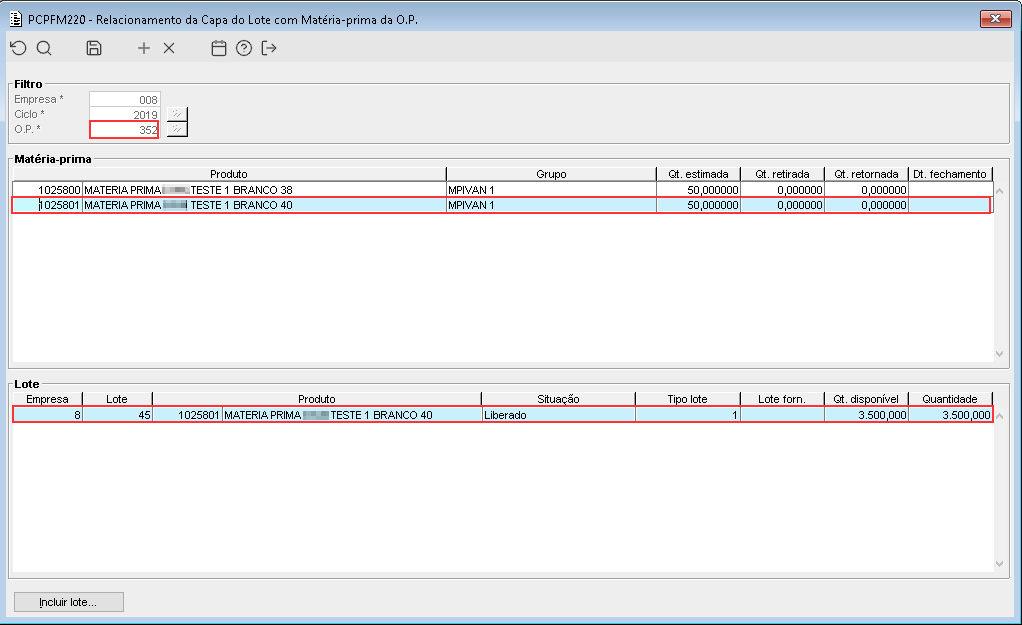The image size is (1022, 625).
Task: Click the Grupo column header
Action: click(x=551, y=174)
